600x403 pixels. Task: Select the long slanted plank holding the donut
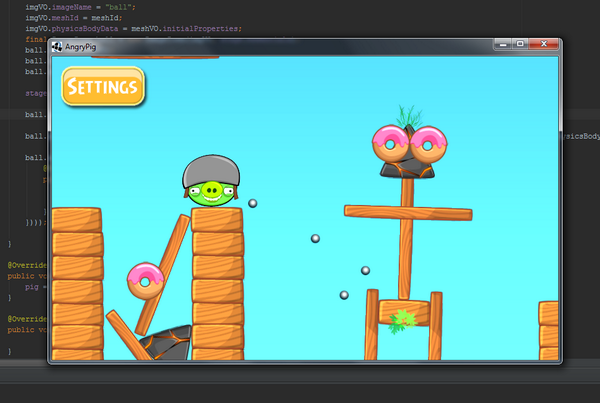[163, 275]
